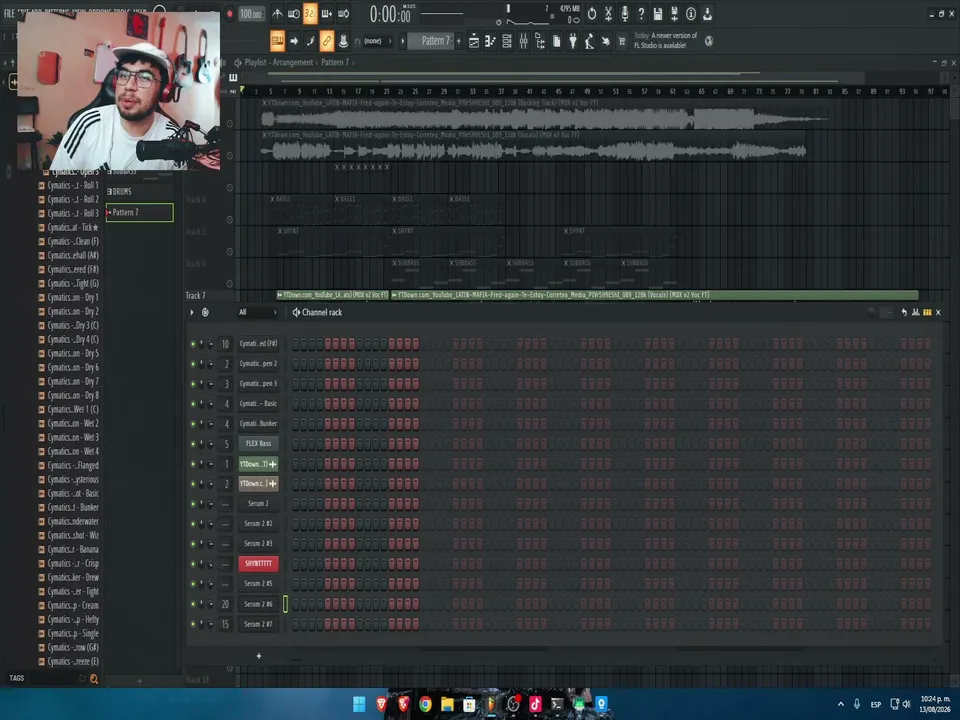Open audio editor scissors icon
960x720 pixels.
coord(609,13)
